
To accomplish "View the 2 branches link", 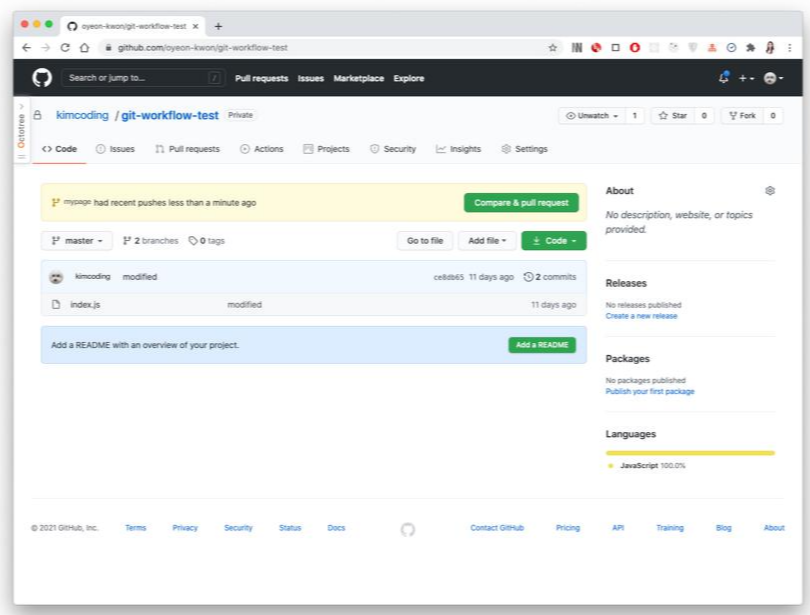I will (150, 241).
